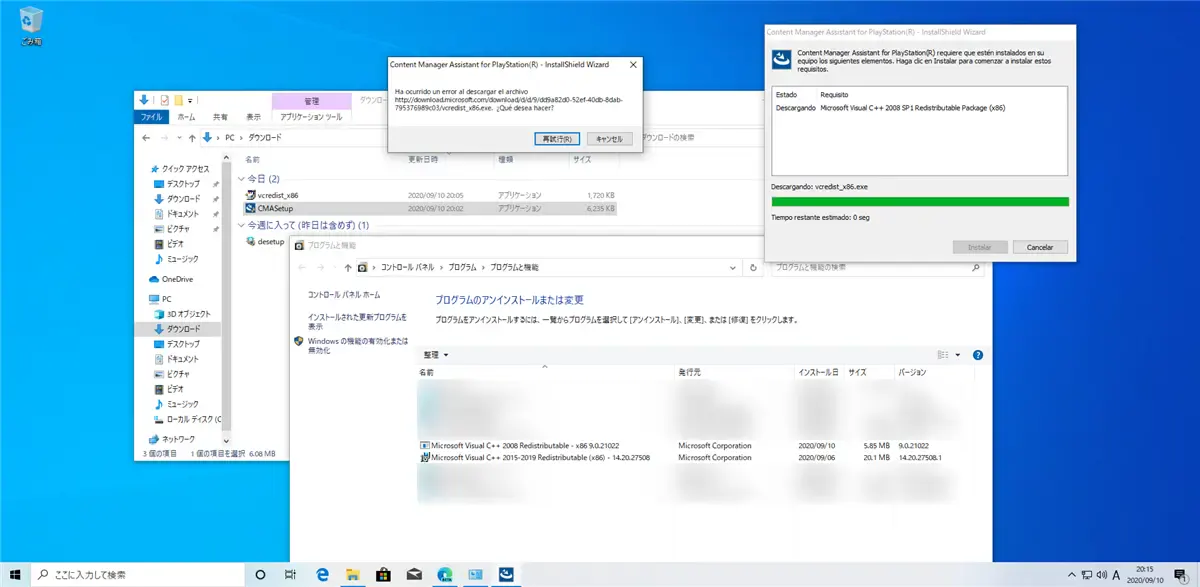Click the Programs breadcrumb in the address bar

[461, 268]
